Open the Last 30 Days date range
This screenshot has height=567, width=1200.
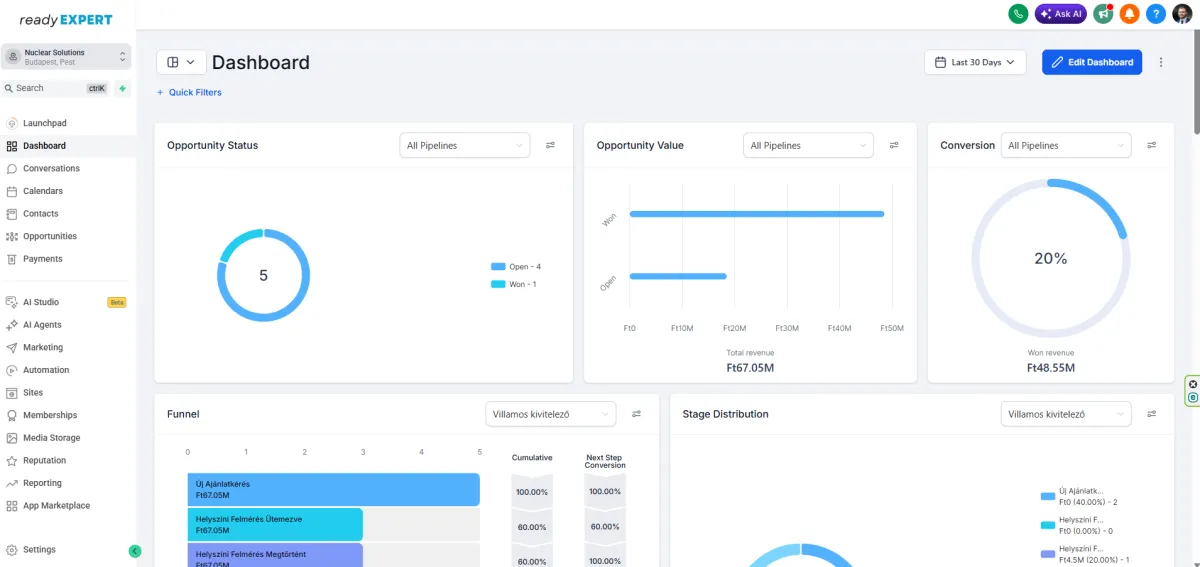pos(976,62)
